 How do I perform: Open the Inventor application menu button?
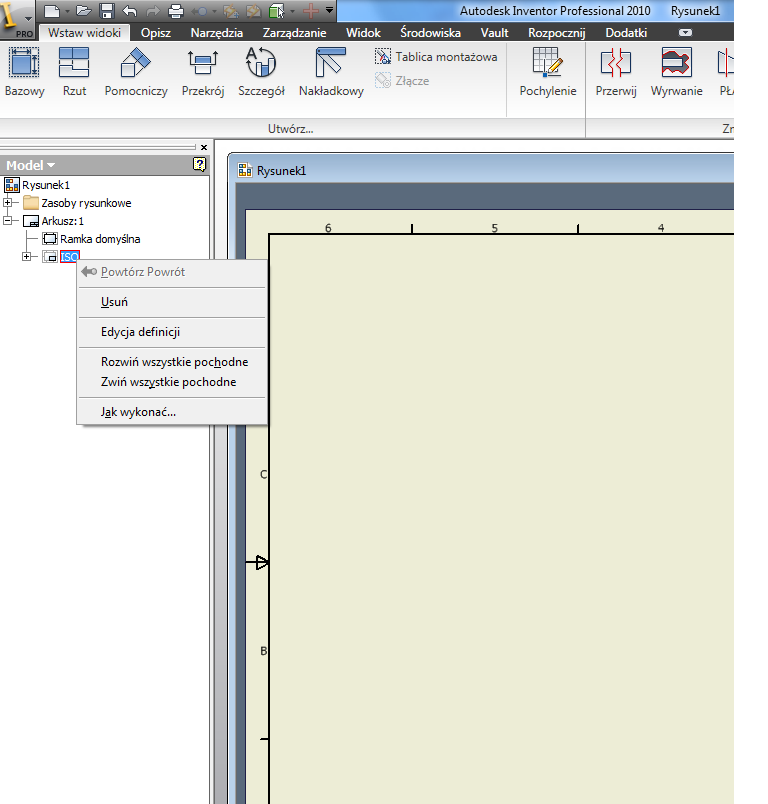tap(15, 19)
